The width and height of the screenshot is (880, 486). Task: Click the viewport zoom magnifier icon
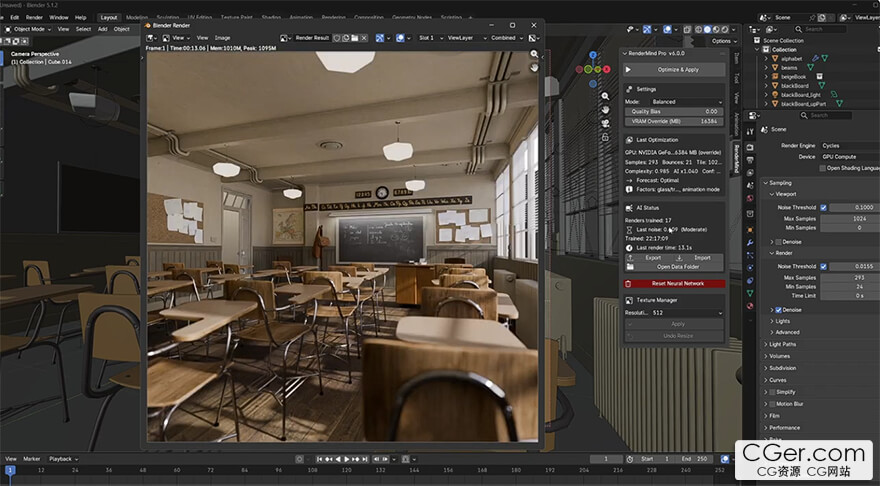(x=605, y=96)
